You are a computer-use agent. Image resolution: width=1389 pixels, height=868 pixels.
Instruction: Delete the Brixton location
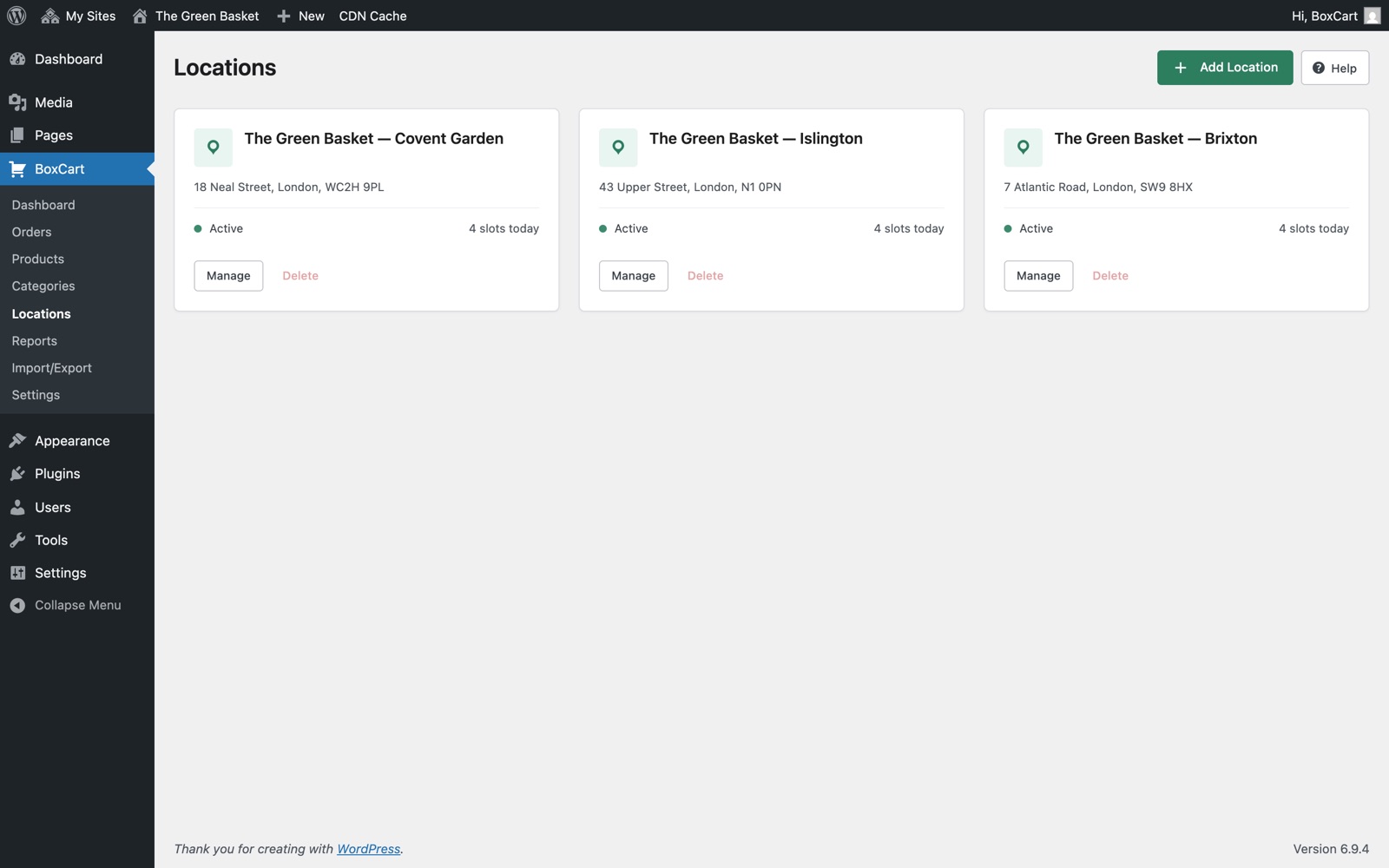1110,276
